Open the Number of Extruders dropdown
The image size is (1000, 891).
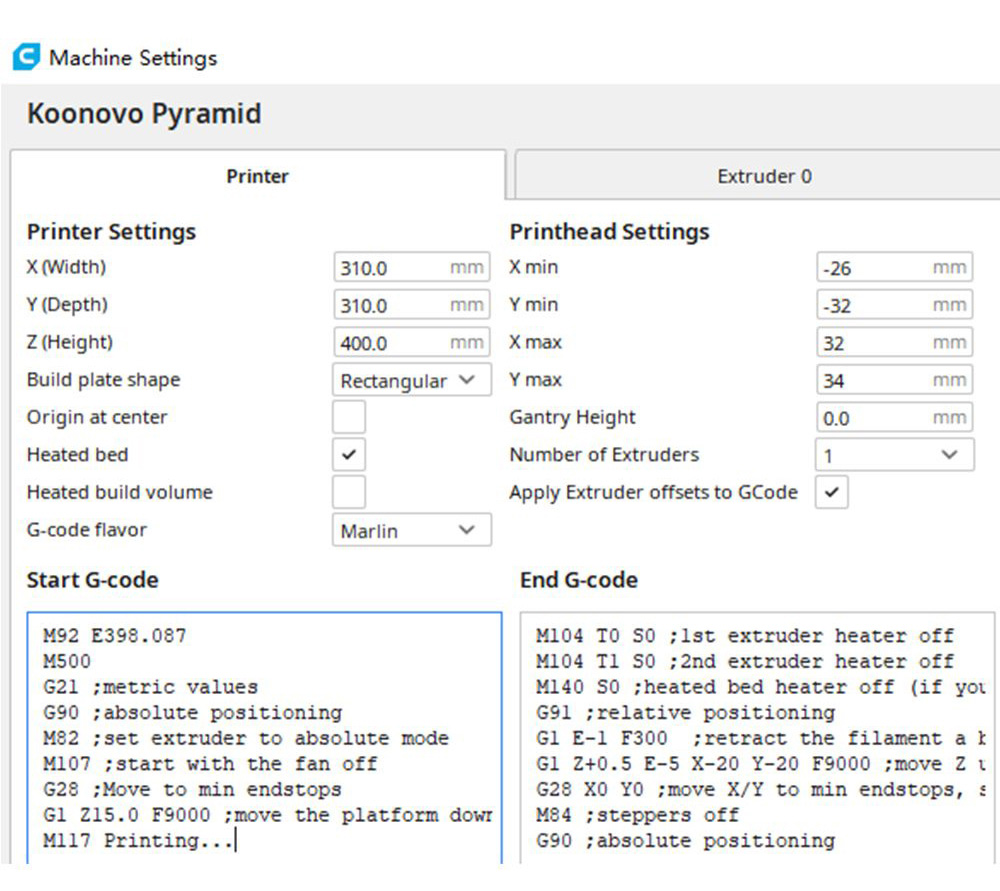[894, 455]
